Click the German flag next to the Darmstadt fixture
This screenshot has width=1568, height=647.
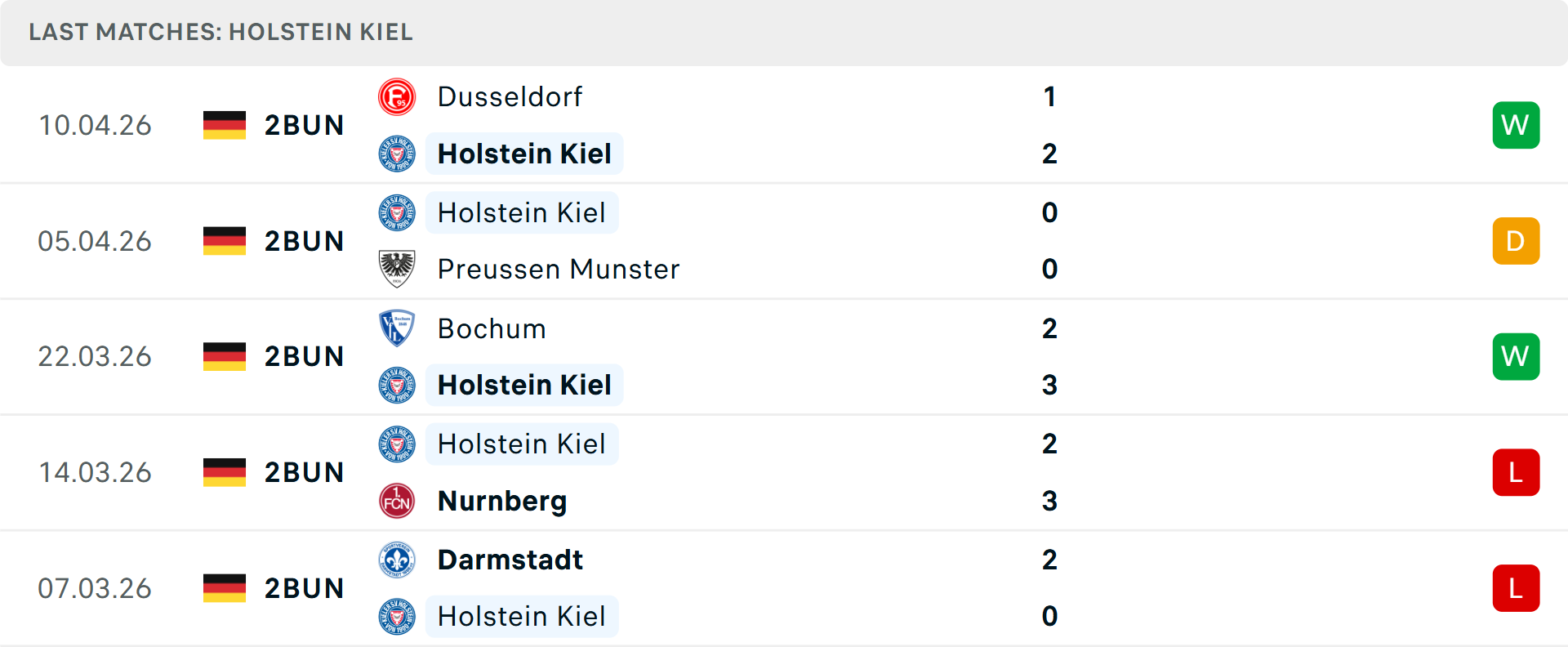[224, 587]
